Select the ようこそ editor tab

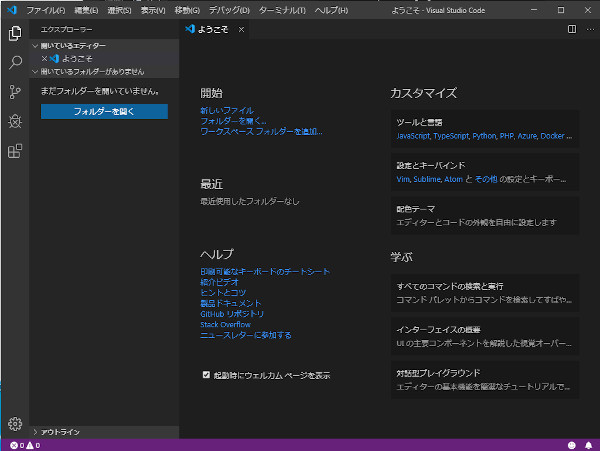click(x=213, y=29)
